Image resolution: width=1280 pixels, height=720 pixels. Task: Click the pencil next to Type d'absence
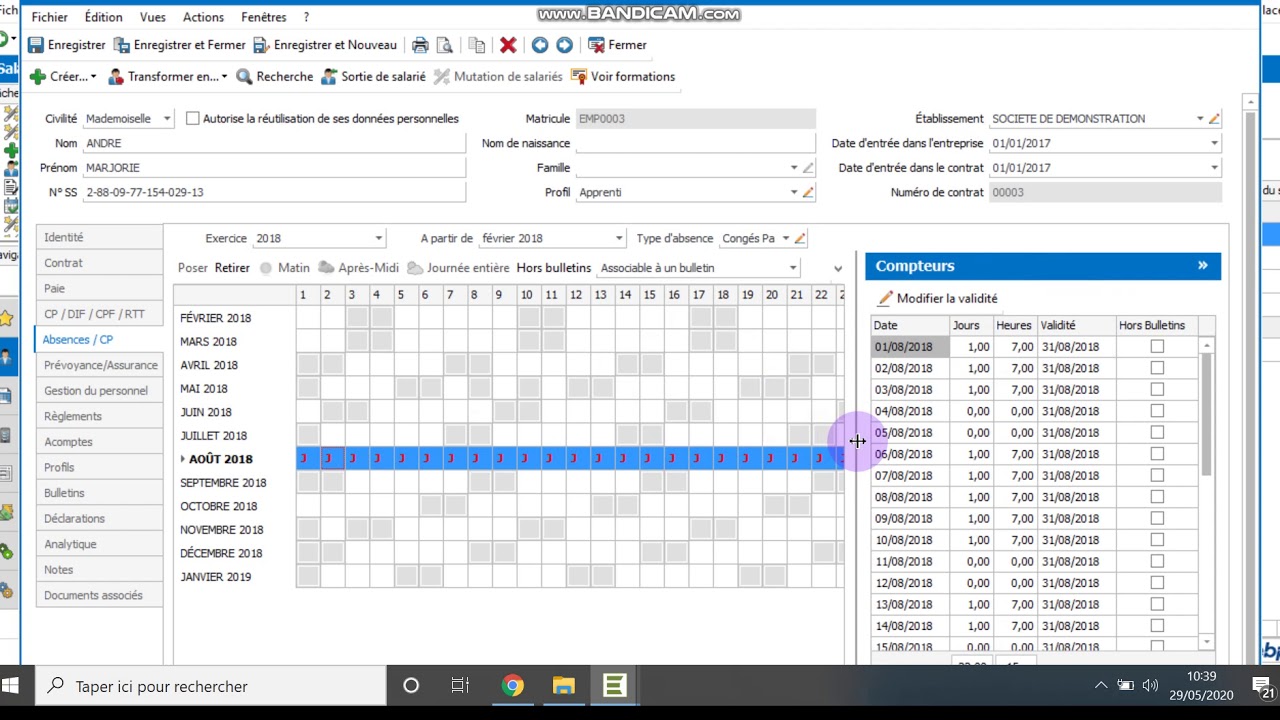point(800,238)
